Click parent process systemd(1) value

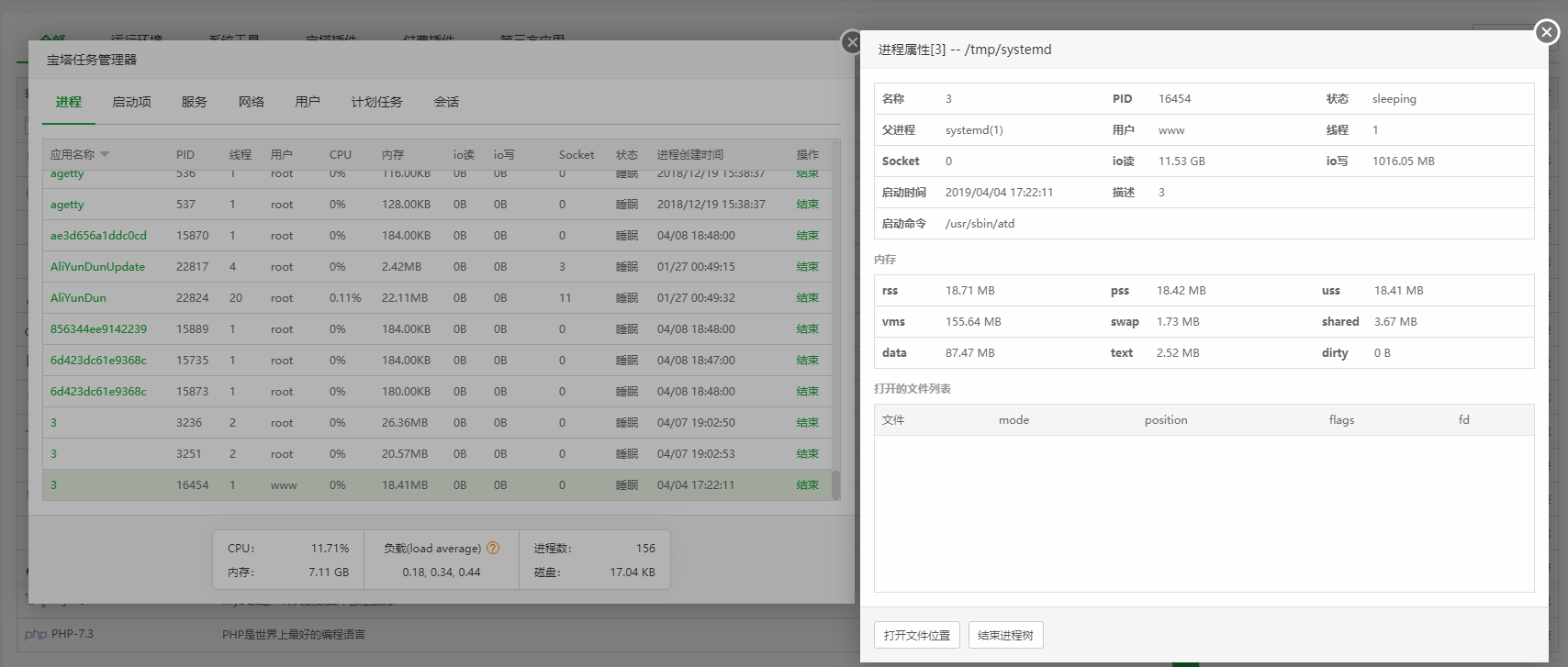pyautogui.click(x=974, y=129)
